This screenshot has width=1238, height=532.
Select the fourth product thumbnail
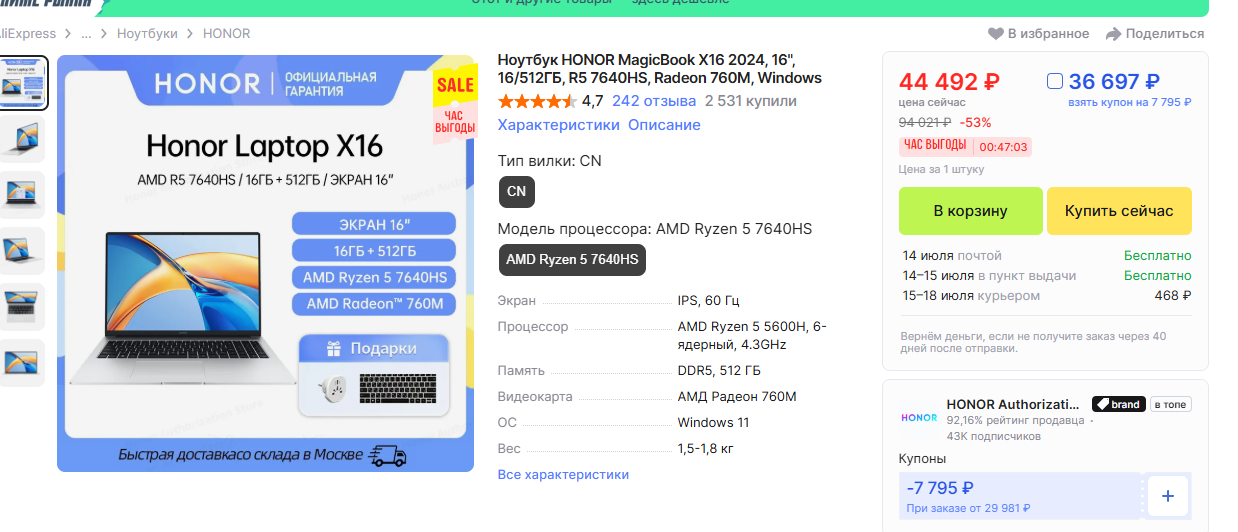[x=21, y=251]
